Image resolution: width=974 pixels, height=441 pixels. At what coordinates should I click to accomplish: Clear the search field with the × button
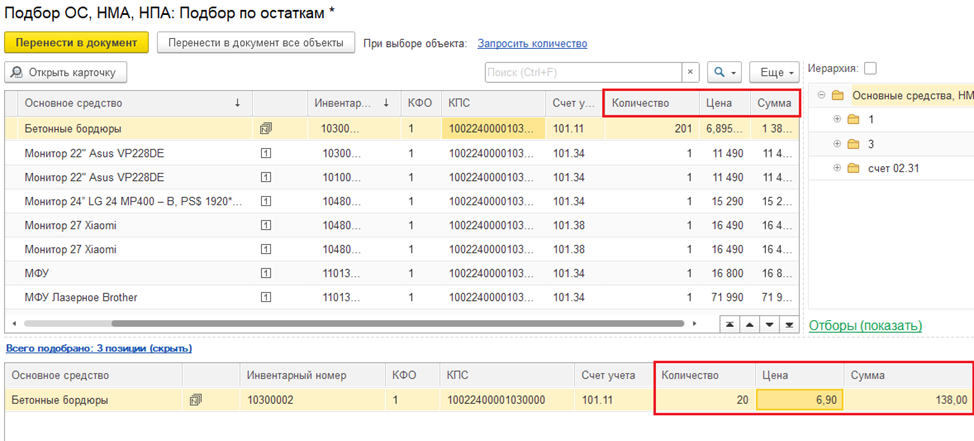click(690, 72)
